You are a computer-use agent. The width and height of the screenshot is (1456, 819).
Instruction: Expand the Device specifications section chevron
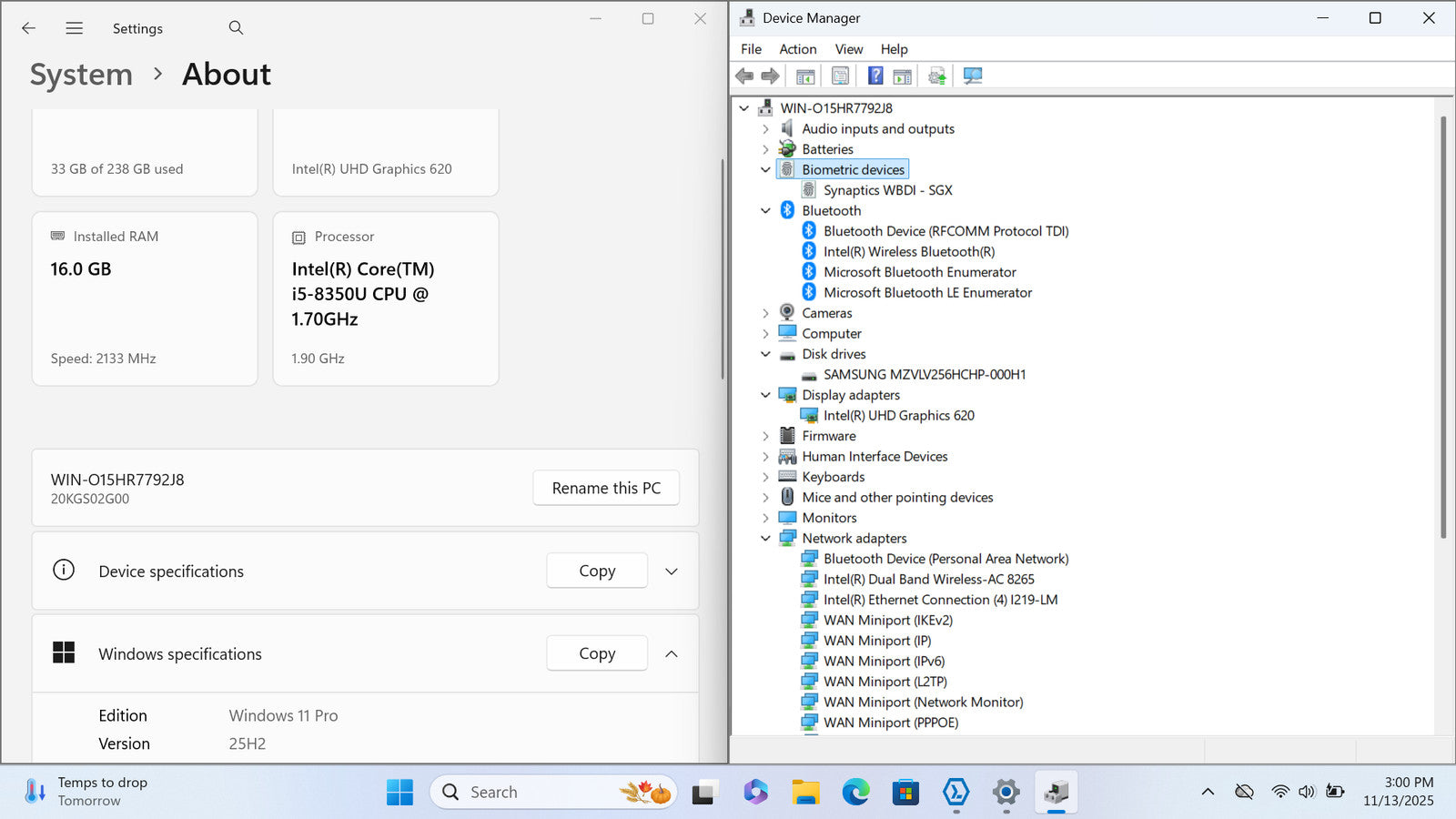click(672, 571)
